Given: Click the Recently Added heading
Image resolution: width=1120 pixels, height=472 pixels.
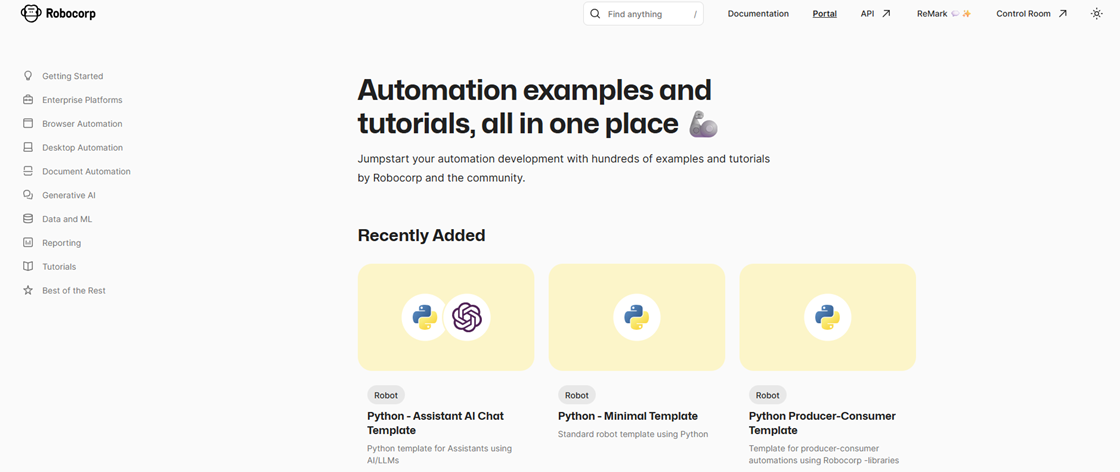Looking at the screenshot, I should click(x=421, y=235).
